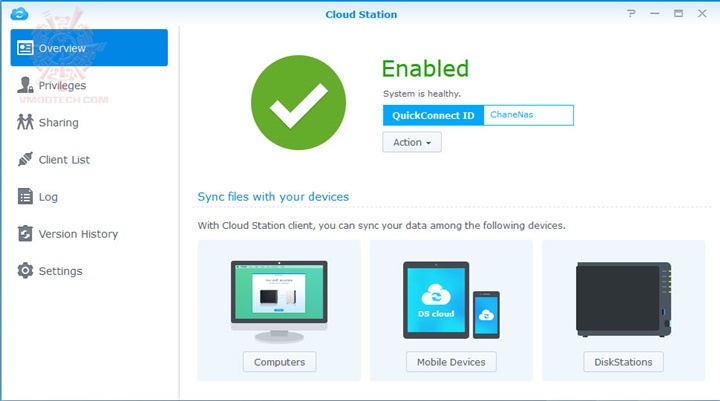Viewport: 720px width, 401px height.
Task: Click the Cloud Station window title
Action: (x=361, y=14)
